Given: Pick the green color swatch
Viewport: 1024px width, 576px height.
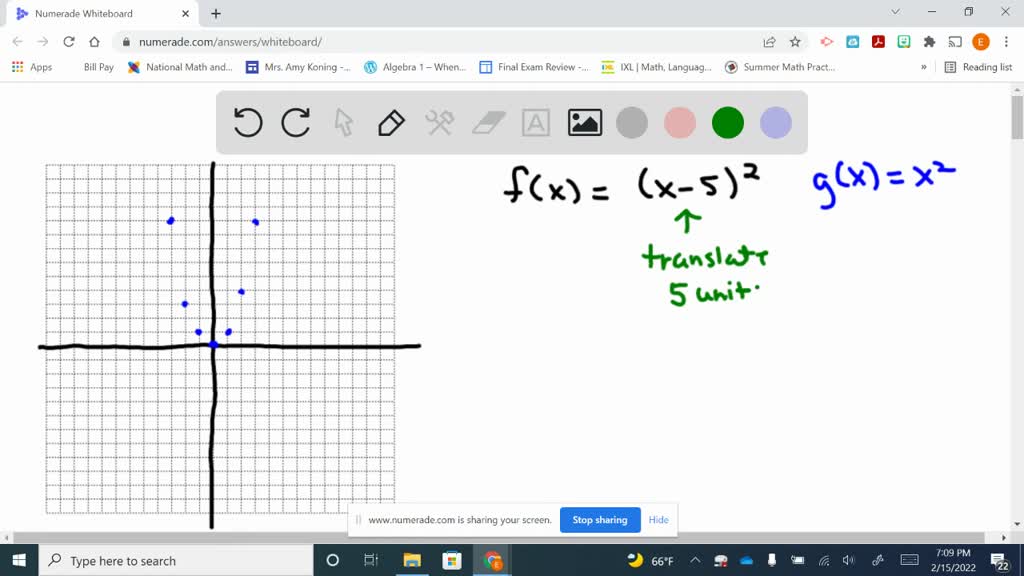Looking at the screenshot, I should 727,122.
